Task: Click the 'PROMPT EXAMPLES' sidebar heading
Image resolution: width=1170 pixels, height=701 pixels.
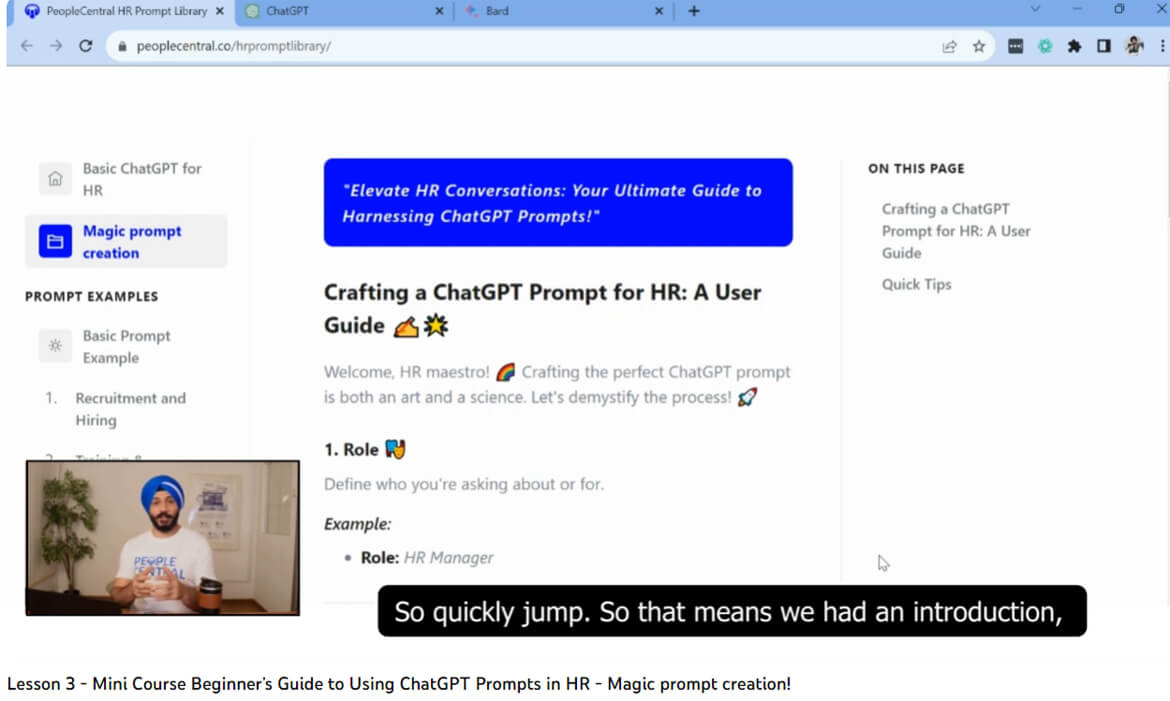Action: tap(92, 296)
